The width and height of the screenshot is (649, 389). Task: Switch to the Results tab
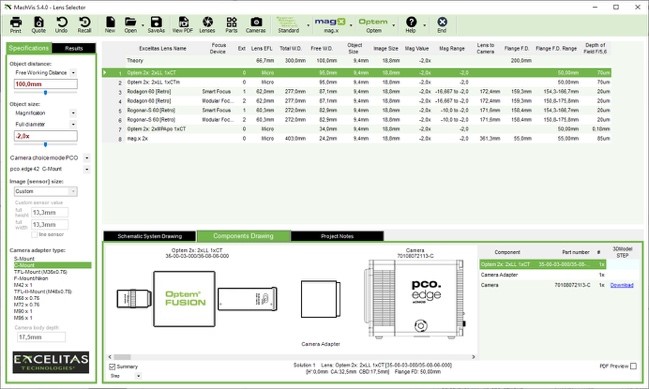[74, 48]
